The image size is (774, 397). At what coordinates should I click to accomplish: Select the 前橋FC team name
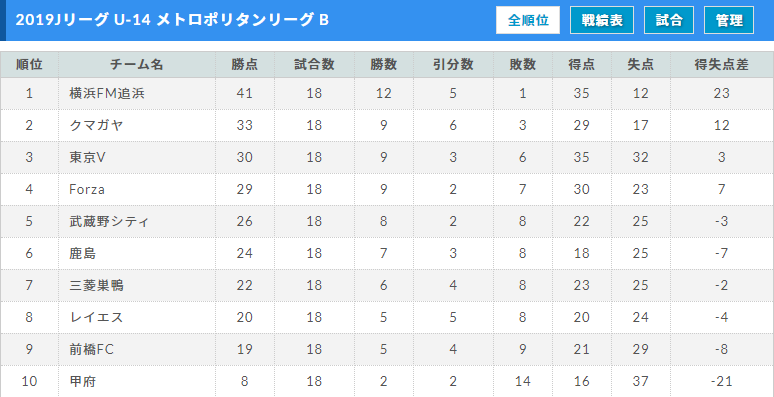[92, 350]
